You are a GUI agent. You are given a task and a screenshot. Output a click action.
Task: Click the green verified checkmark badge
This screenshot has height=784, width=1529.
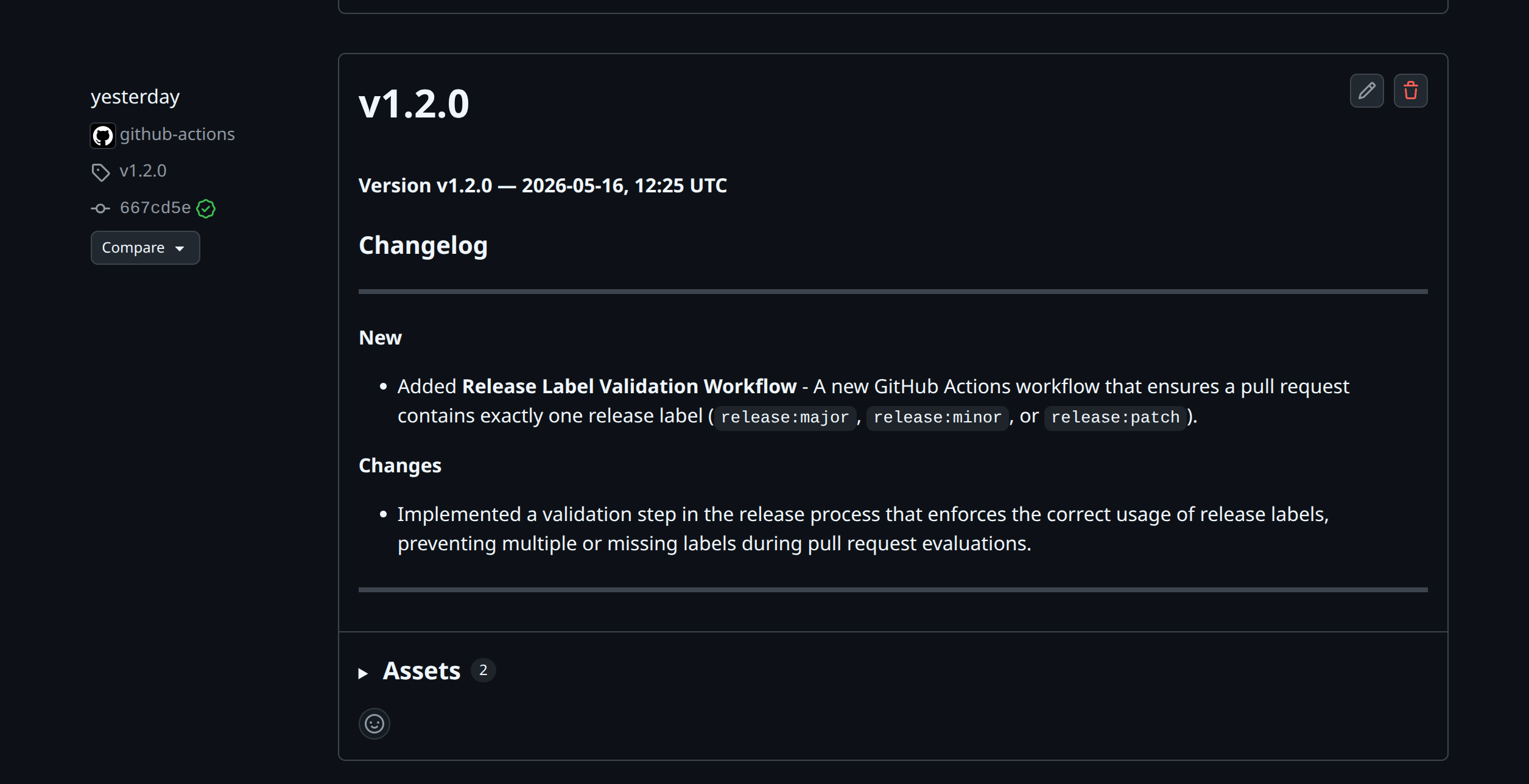click(206, 209)
